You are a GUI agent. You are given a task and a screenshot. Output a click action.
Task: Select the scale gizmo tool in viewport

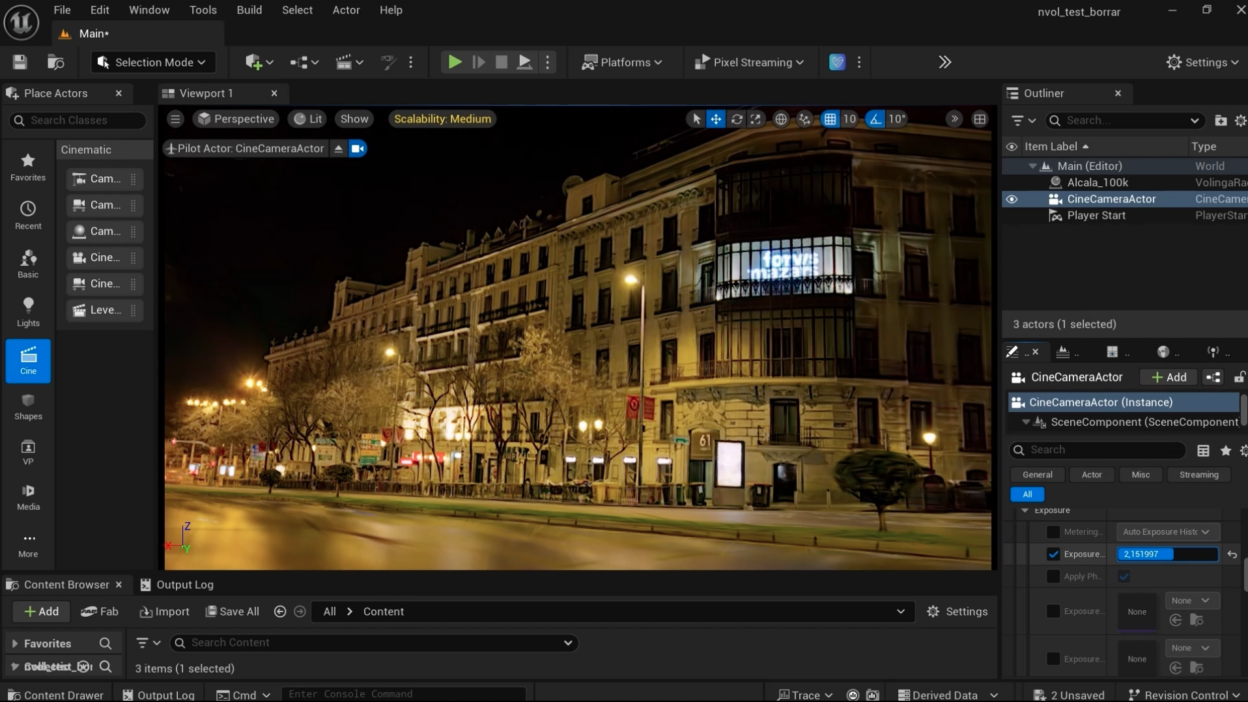pos(756,119)
